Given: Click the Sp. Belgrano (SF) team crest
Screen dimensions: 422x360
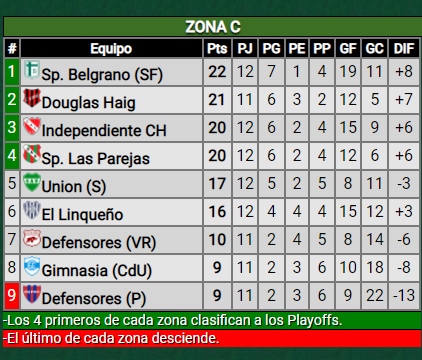Looking at the screenshot, I should click(32, 70).
